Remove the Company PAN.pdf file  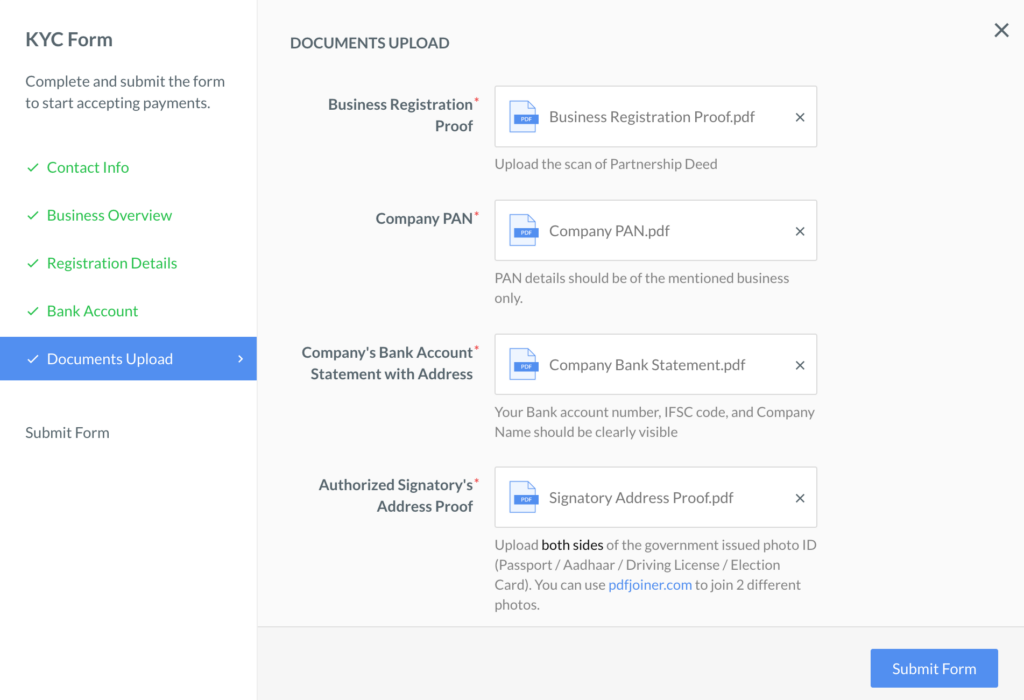pyautogui.click(x=799, y=231)
